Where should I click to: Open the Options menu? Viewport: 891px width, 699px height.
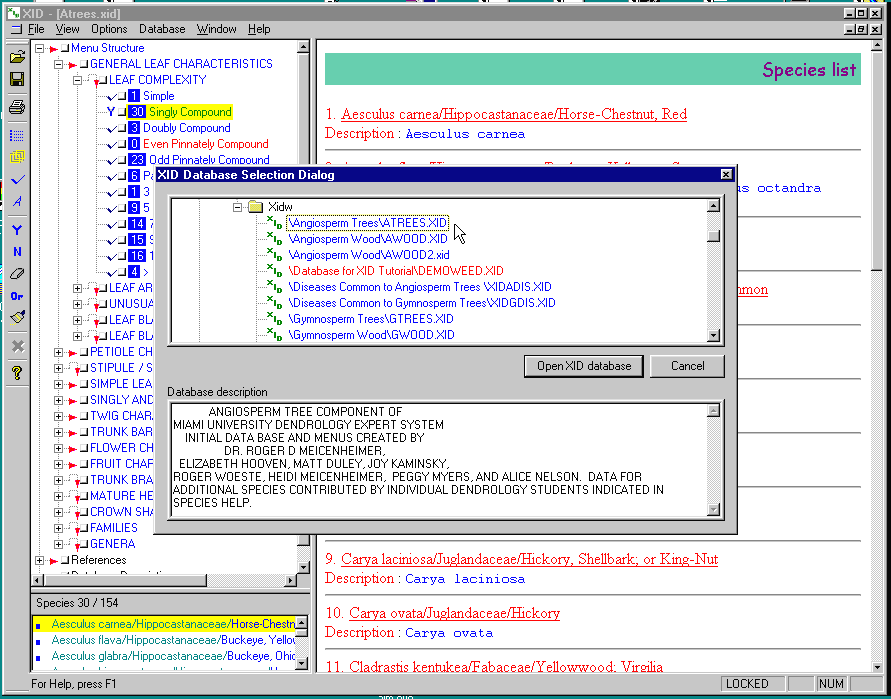pyautogui.click(x=109, y=29)
